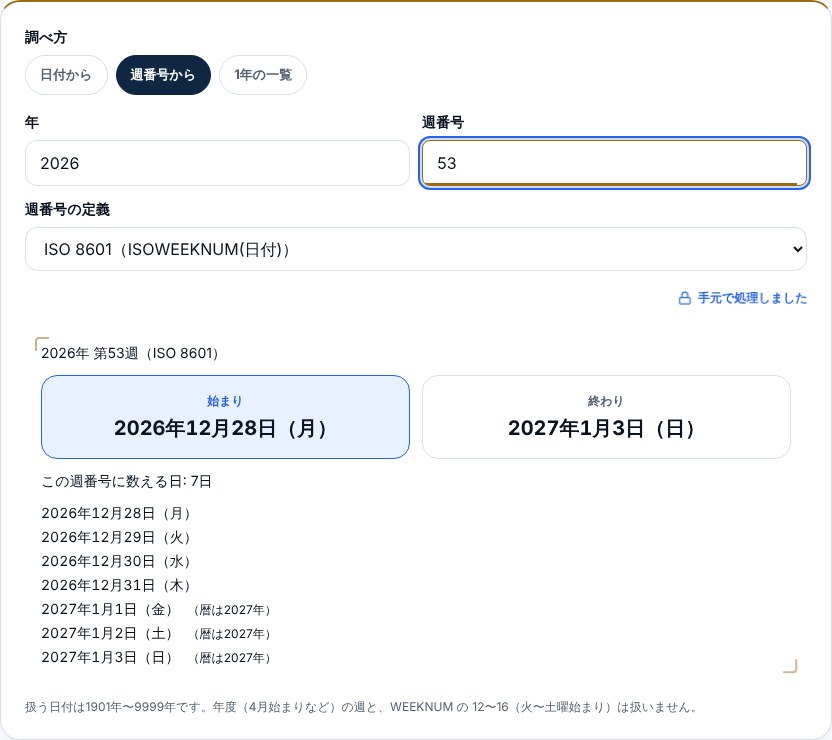Screen dimensions: 832x740
Task: Click list row 2026年12月30日（水）
Action: point(116,561)
